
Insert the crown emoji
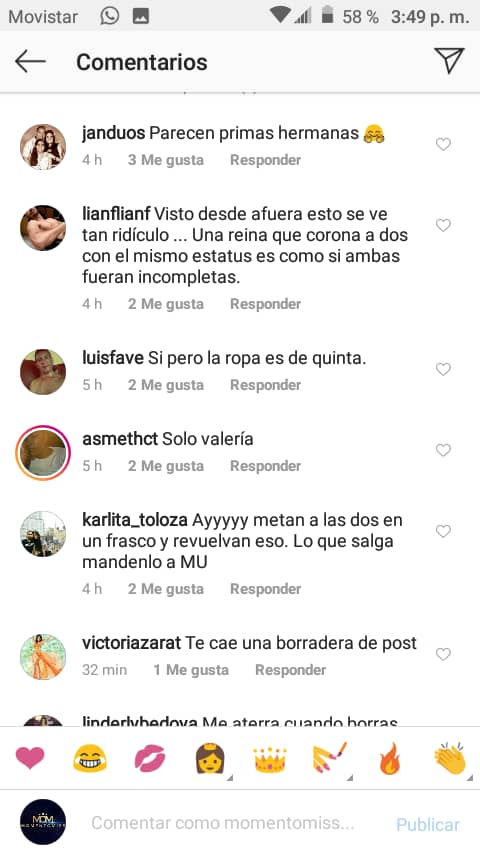click(x=270, y=758)
